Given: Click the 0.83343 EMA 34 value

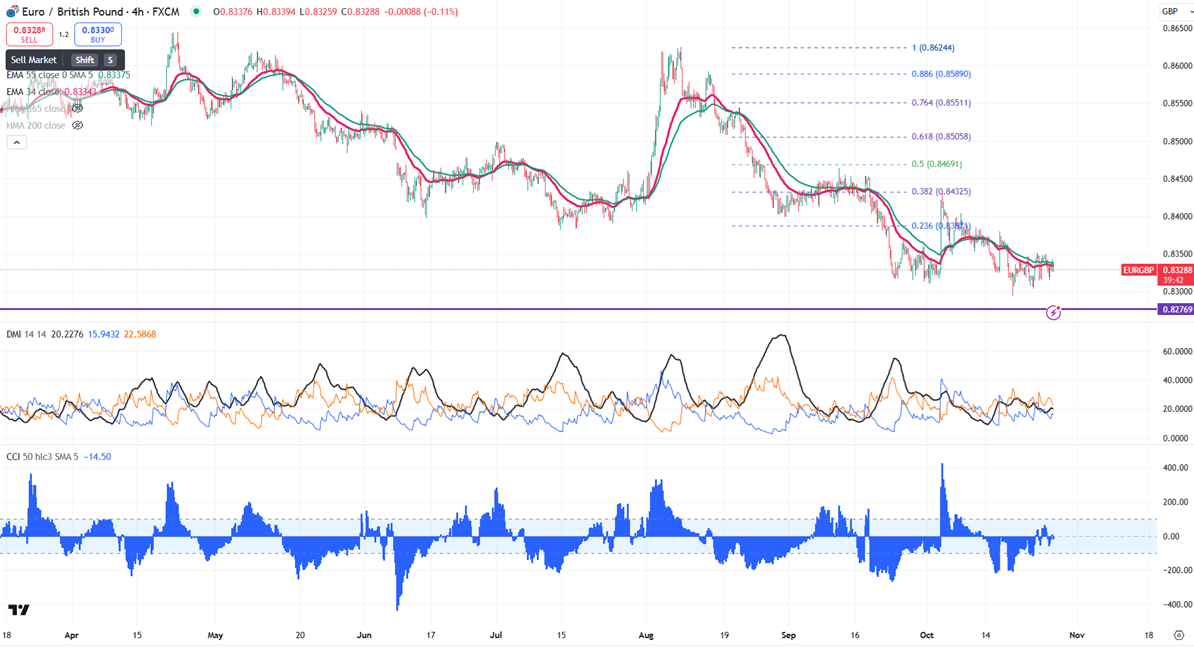Looking at the screenshot, I should [x=81, y=91].
